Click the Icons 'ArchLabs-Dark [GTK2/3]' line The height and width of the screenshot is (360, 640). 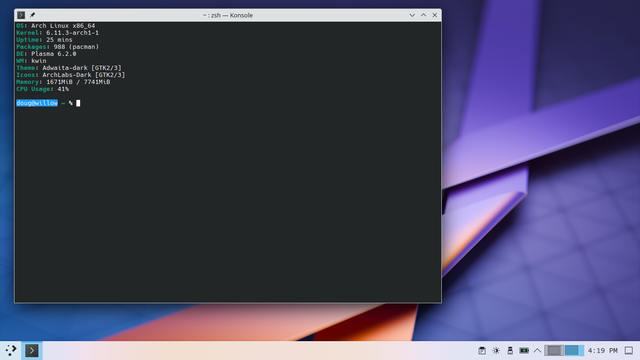(x=71, y=75)
